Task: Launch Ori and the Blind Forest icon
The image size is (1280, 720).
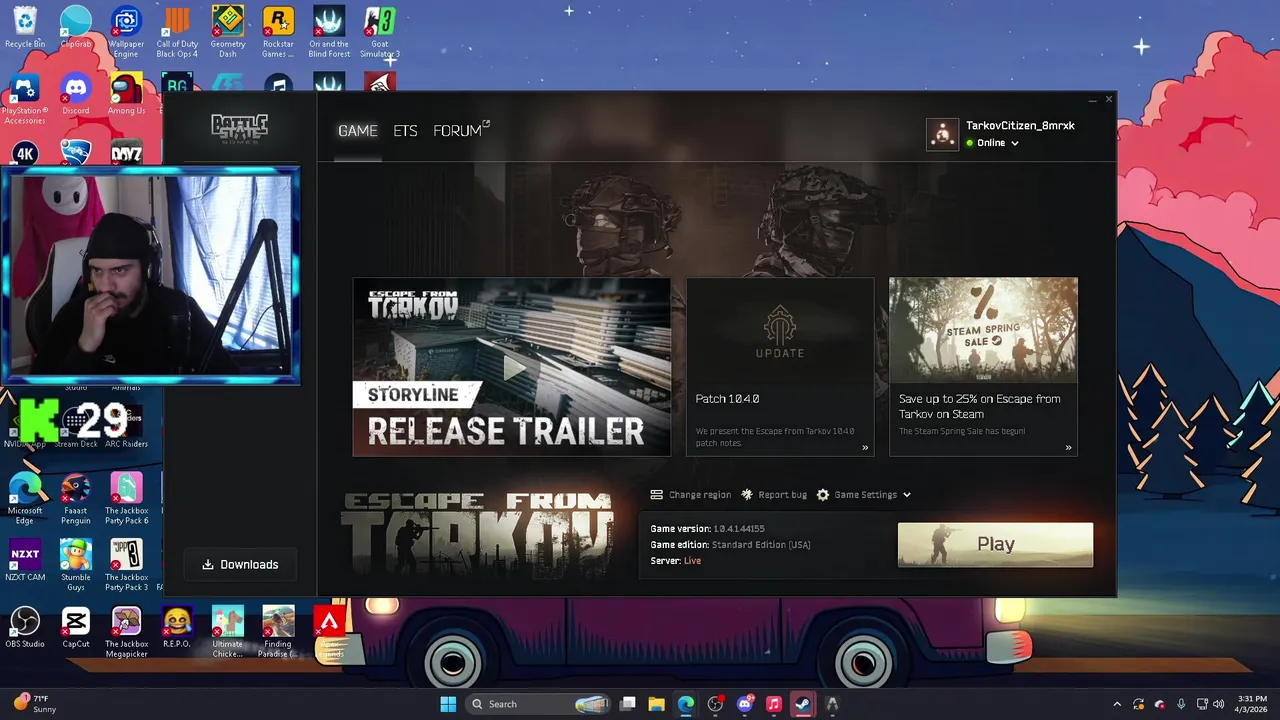Action: point(329,33)
